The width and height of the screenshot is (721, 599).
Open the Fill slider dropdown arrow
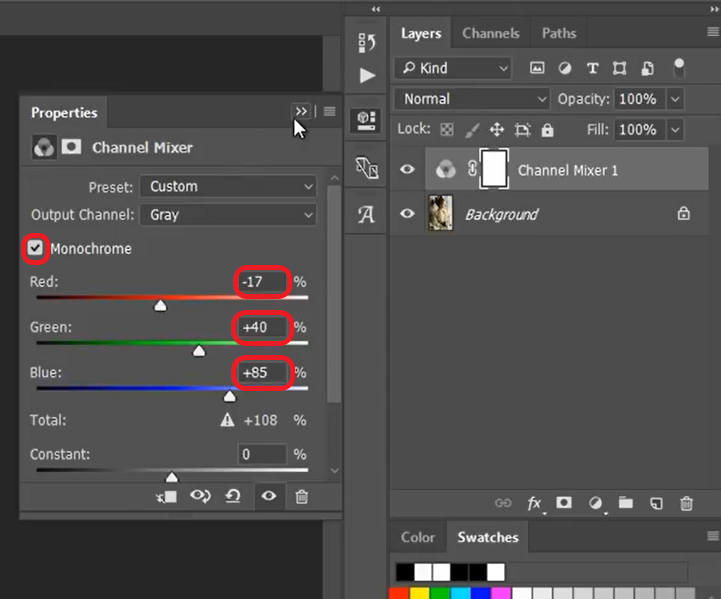pyautogui.click(x=675, y=130)
